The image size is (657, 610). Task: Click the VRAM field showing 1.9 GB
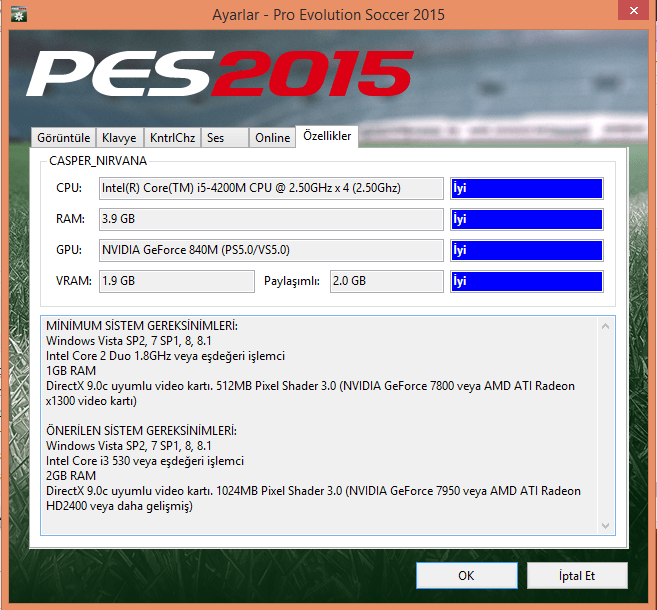tap(177, 281)
